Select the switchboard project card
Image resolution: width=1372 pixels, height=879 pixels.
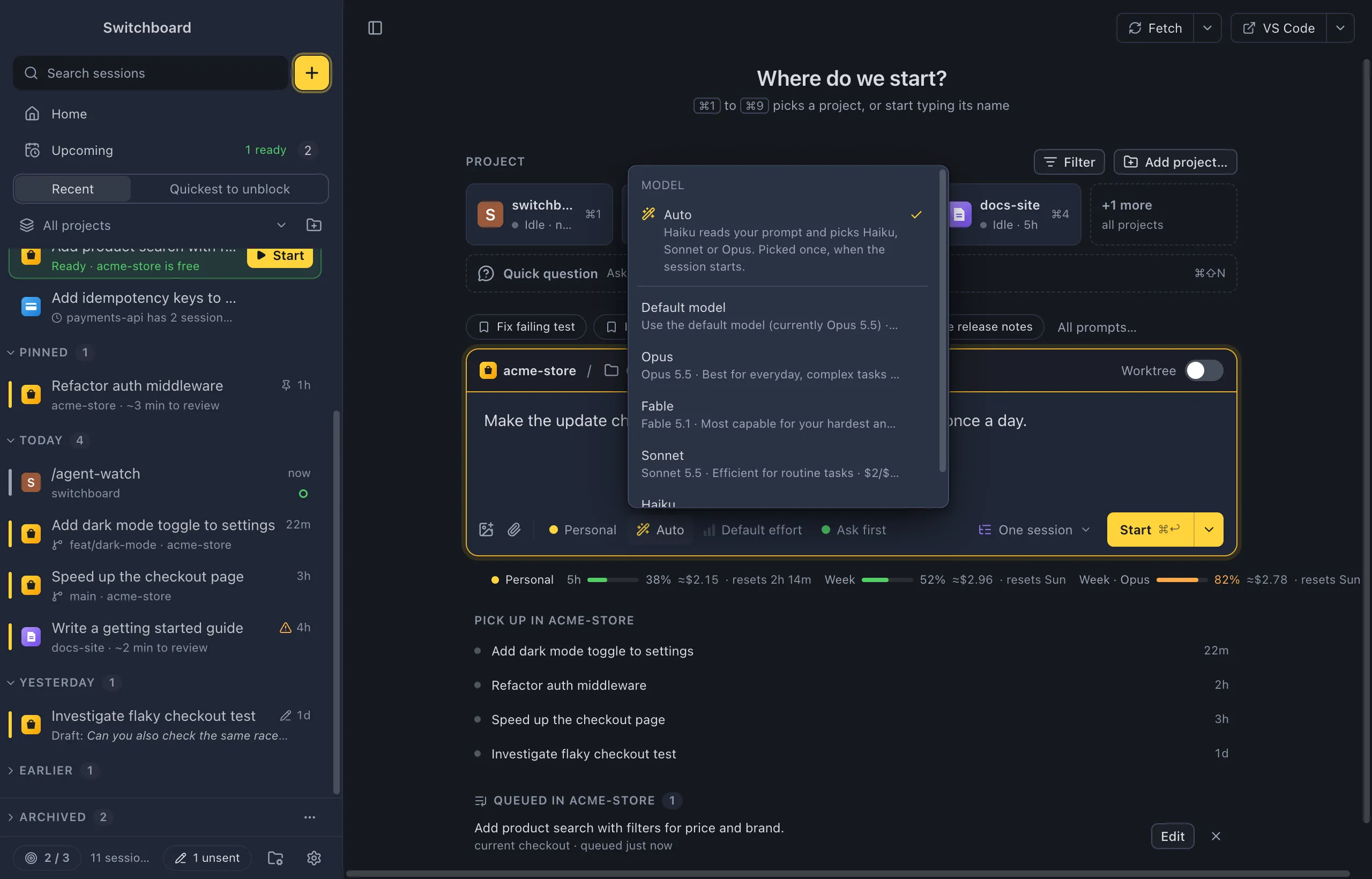[x=539, y=214]
